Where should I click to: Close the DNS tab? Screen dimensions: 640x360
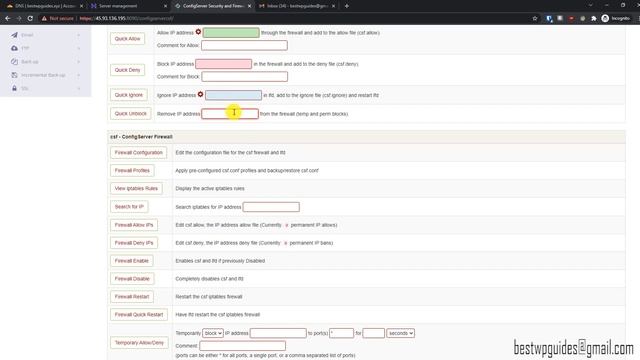click(81, 6)
